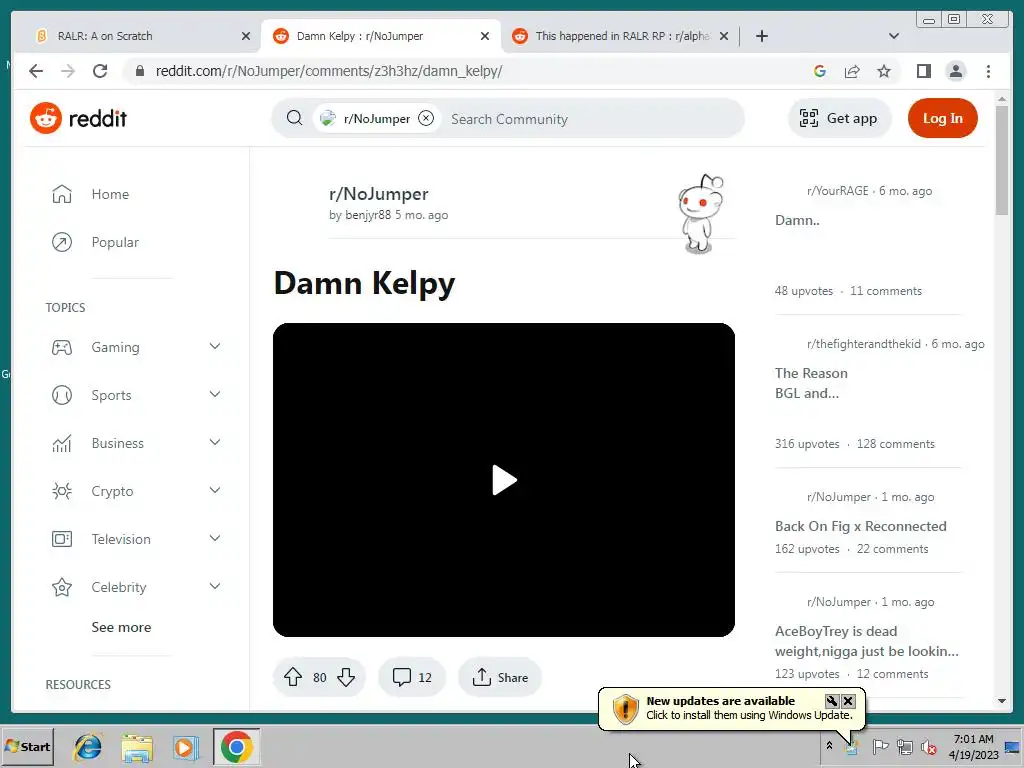Share this page via address bar icon
The image size is (1024, 768).
pos(852,71)
